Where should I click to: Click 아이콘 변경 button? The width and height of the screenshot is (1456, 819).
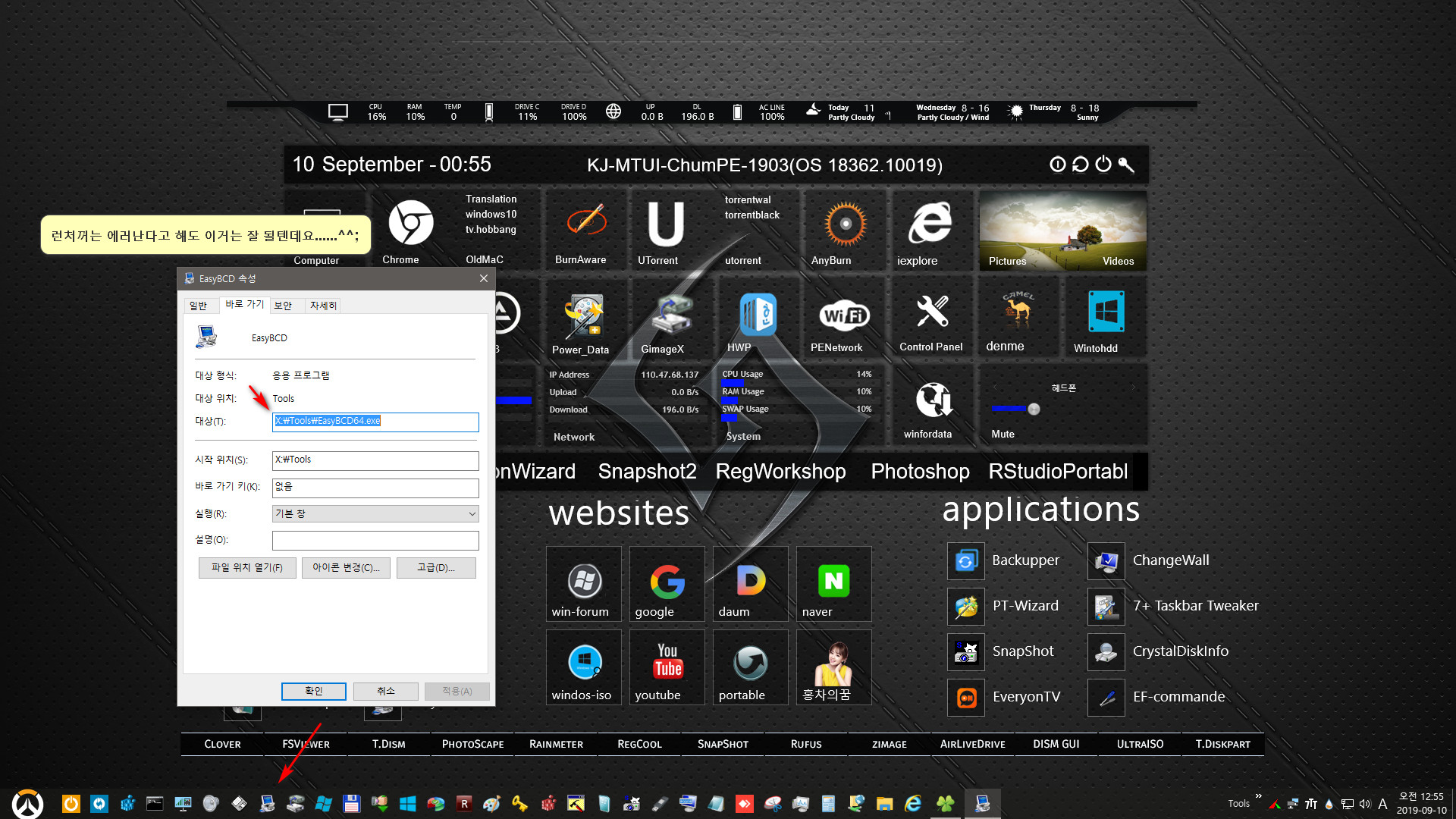[x=346, y=567]
